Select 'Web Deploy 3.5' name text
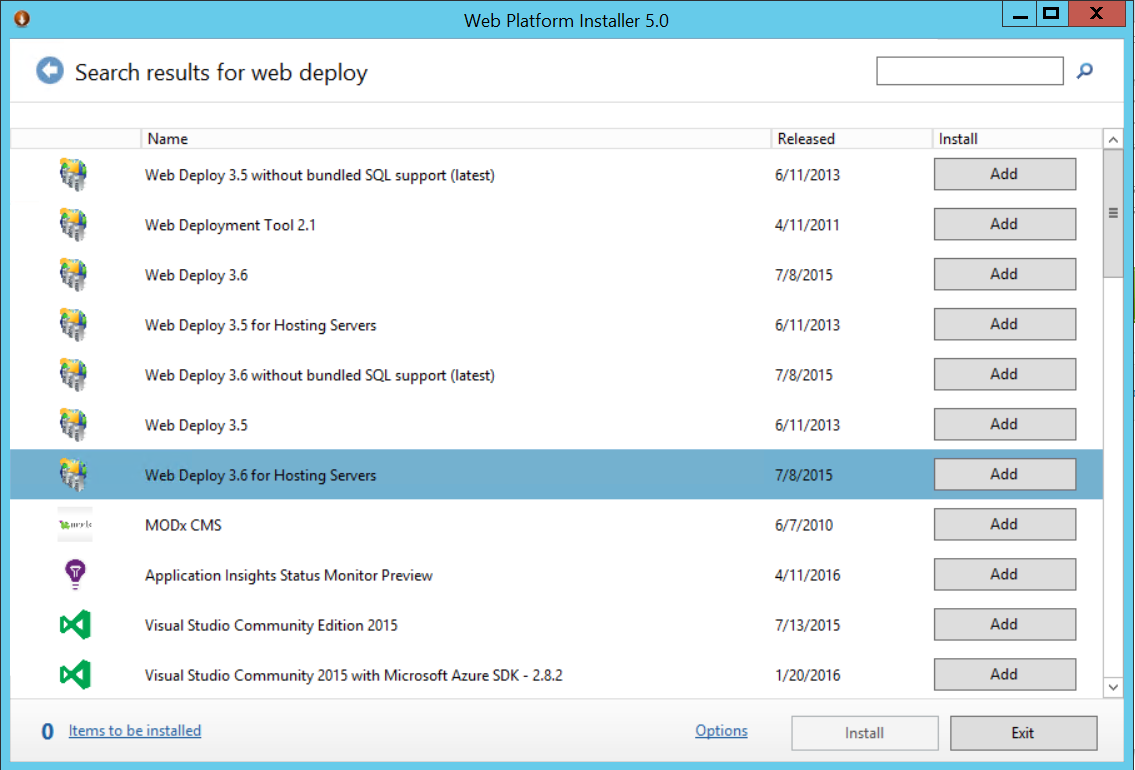 click(x=196, y=425)
